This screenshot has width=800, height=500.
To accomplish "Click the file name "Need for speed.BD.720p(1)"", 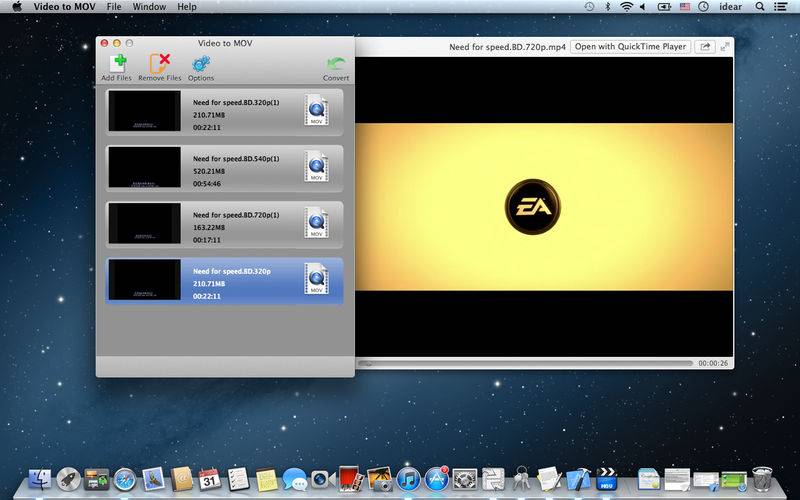I will click(x=236, y=215).
